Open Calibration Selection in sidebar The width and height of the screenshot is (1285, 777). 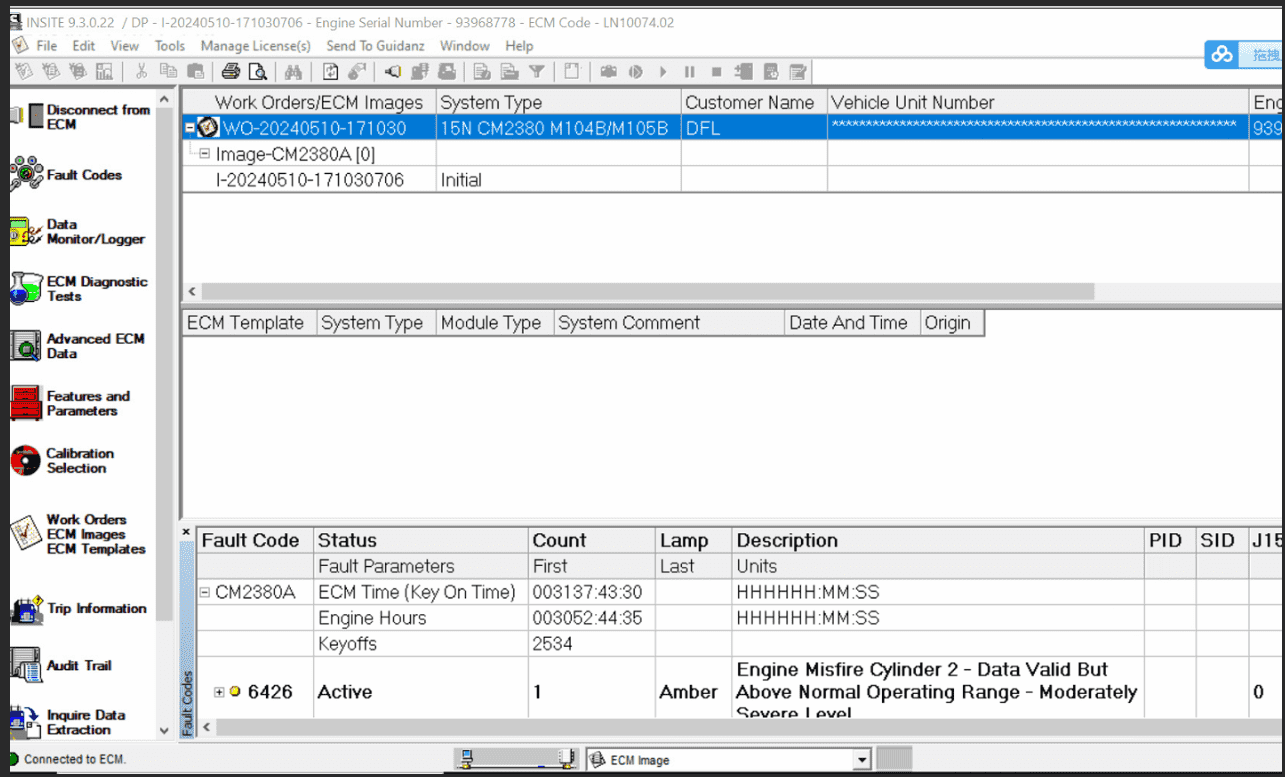[x=78, y=461]
